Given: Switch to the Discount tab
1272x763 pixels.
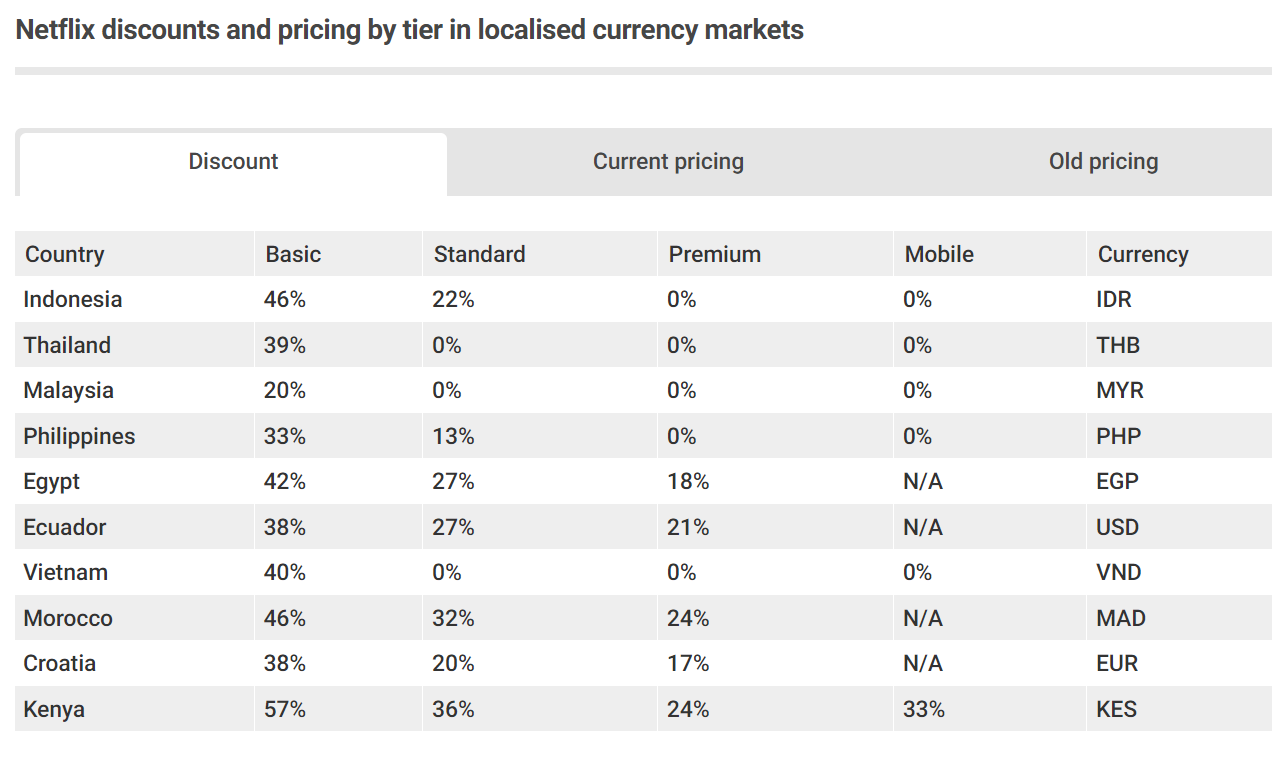Looking at the screenshot, I should pos(233,162).
